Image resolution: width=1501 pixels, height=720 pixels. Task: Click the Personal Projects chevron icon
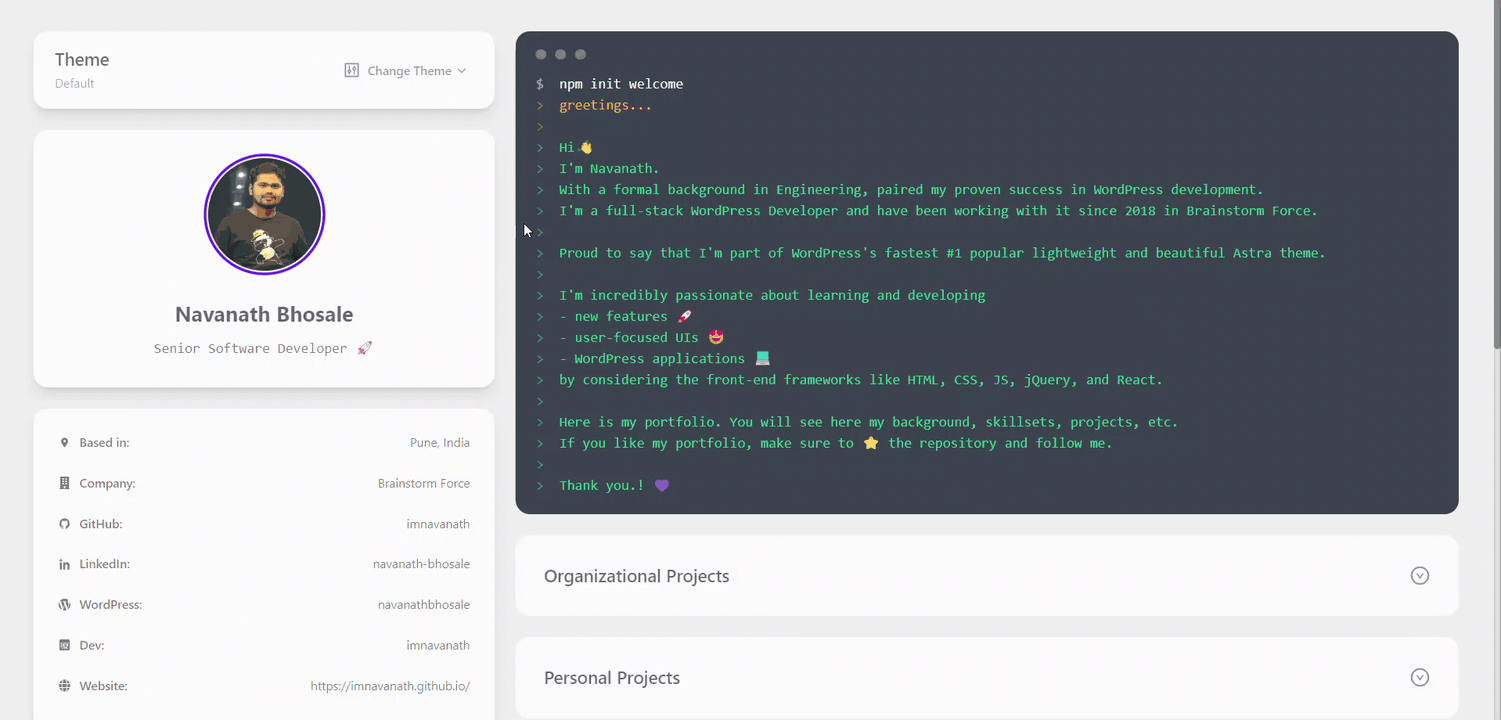1419,678
